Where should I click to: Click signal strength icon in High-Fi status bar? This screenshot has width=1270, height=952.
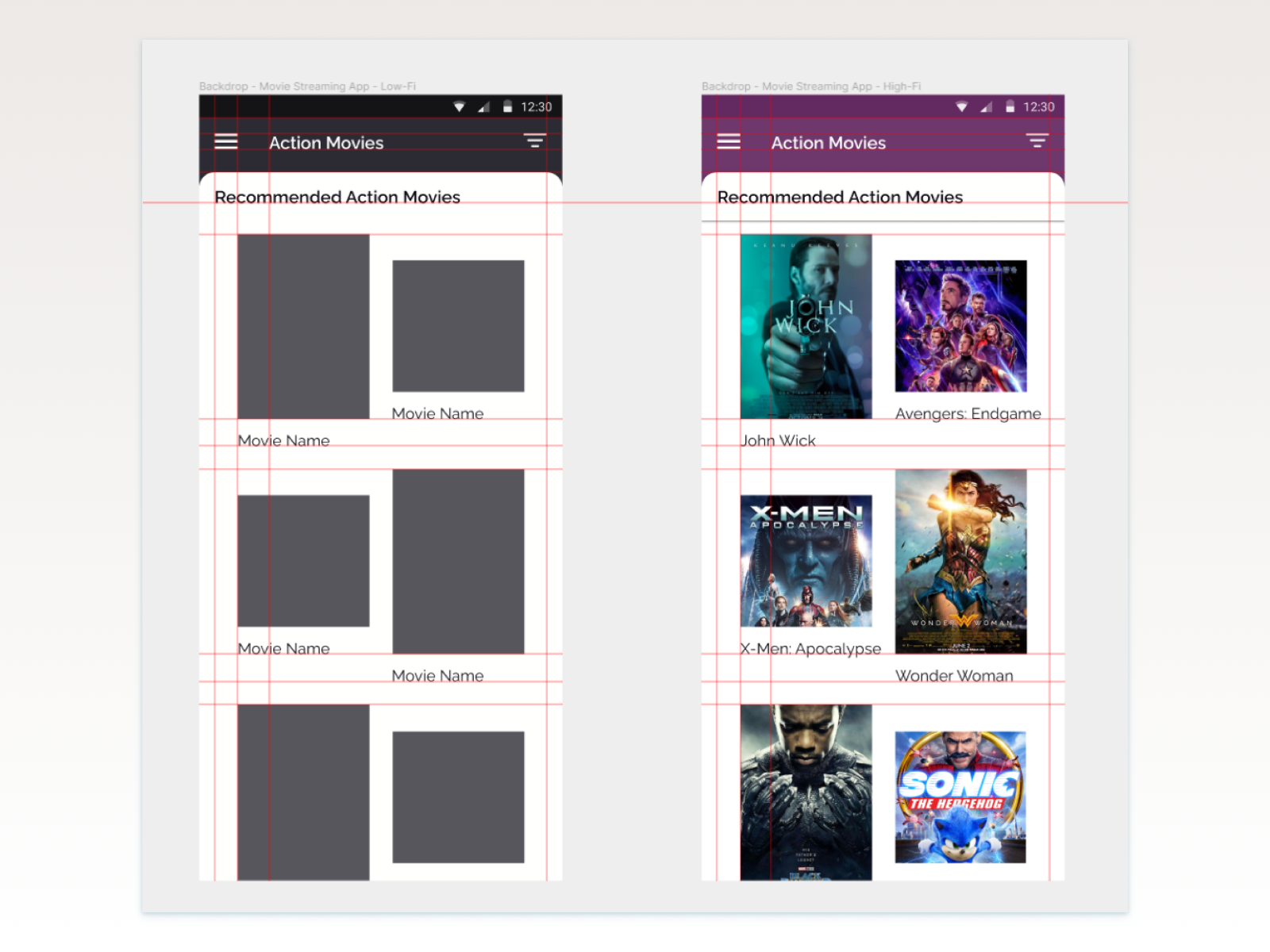pos(986,107)
